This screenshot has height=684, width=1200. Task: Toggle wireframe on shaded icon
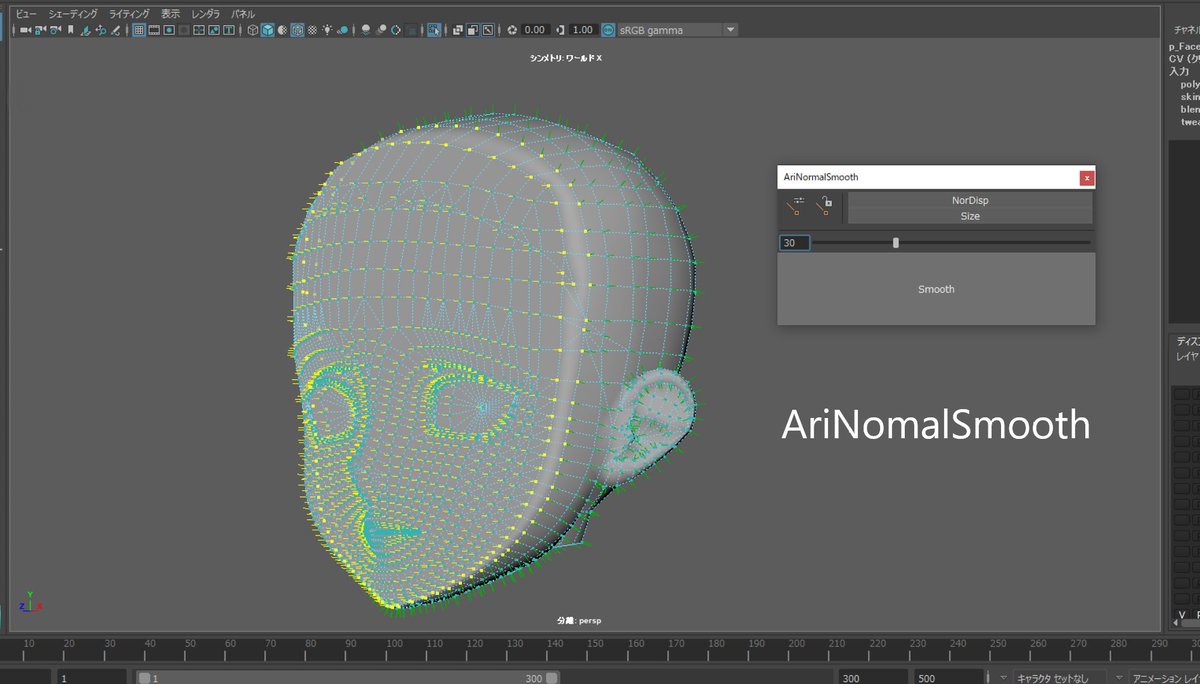297,30
